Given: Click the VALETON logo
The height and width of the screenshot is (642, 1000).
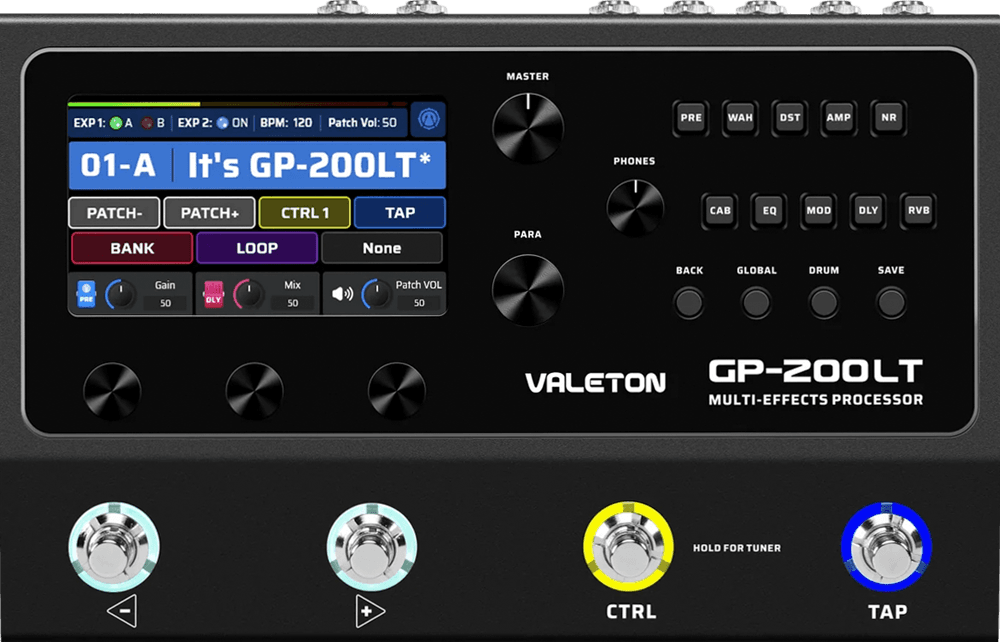Looking at the screenshot, I should (596, 383).
